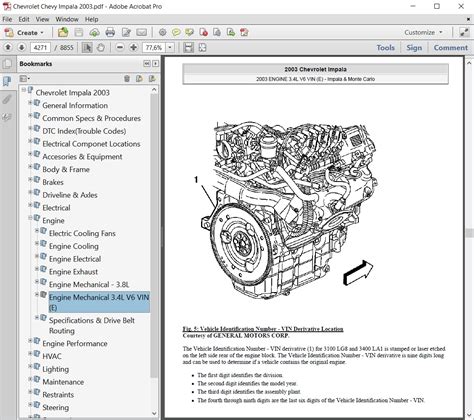Screen dimensions: 474x420
Task: Click bookmarks panel scrollbar down arrow
Action: [154, 413]
